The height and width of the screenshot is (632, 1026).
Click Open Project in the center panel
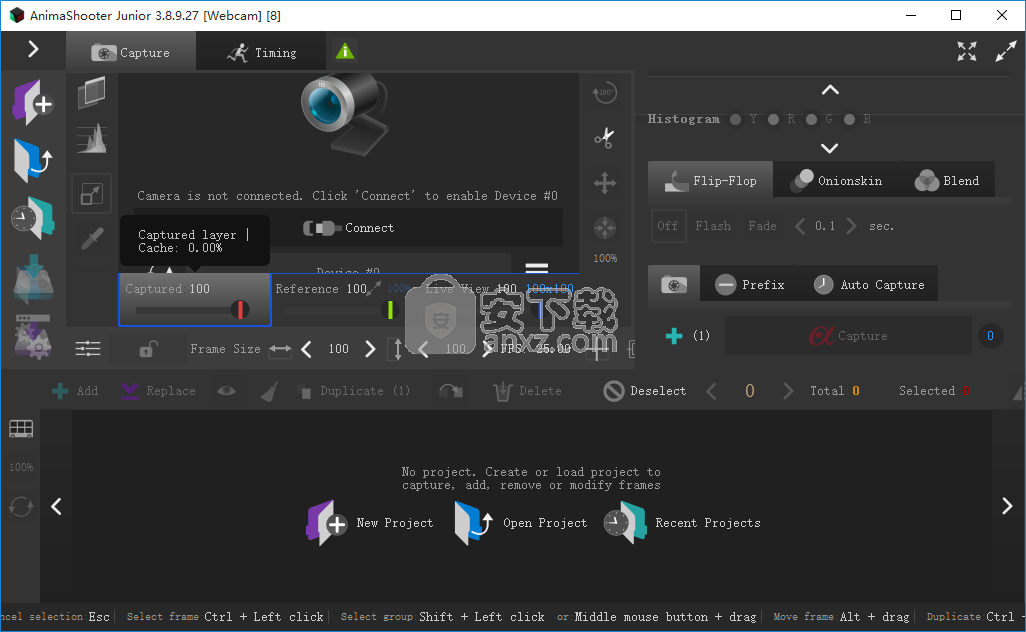coord(521,523)
